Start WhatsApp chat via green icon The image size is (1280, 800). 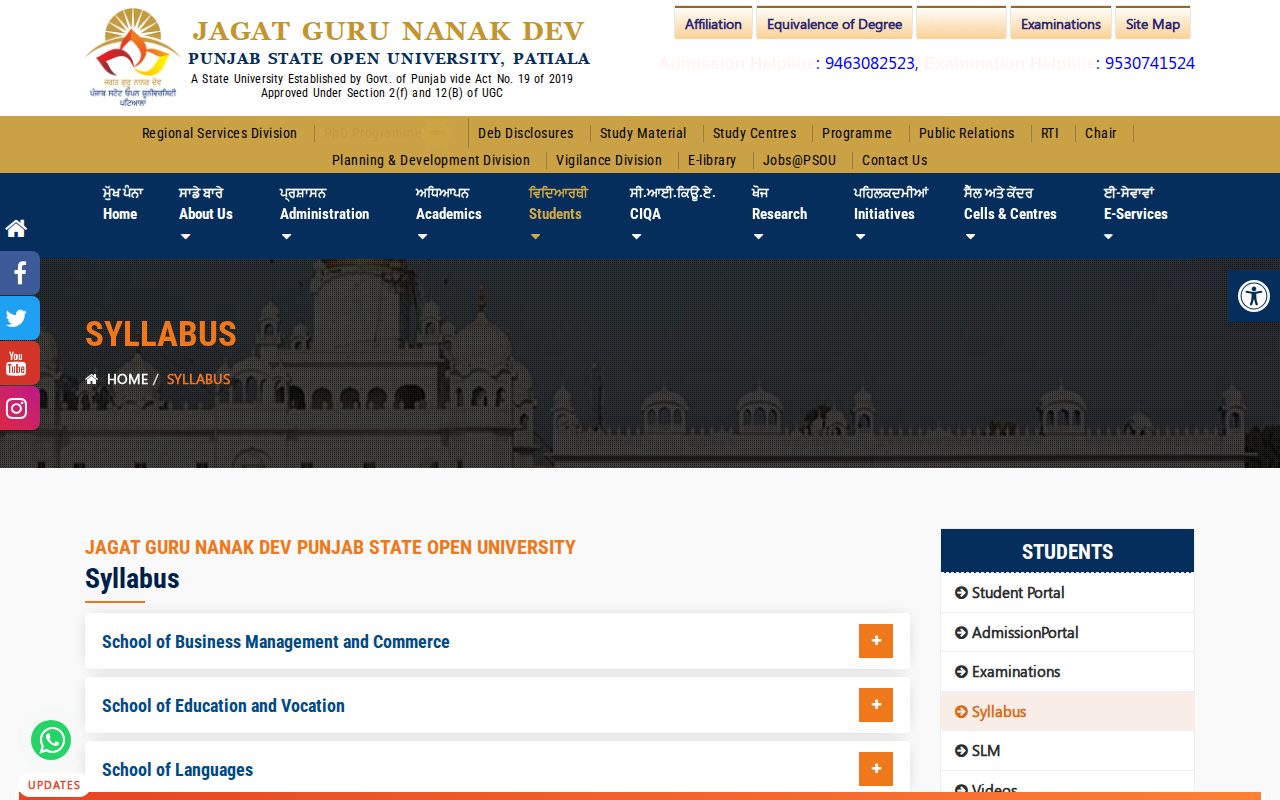(51, 740)
